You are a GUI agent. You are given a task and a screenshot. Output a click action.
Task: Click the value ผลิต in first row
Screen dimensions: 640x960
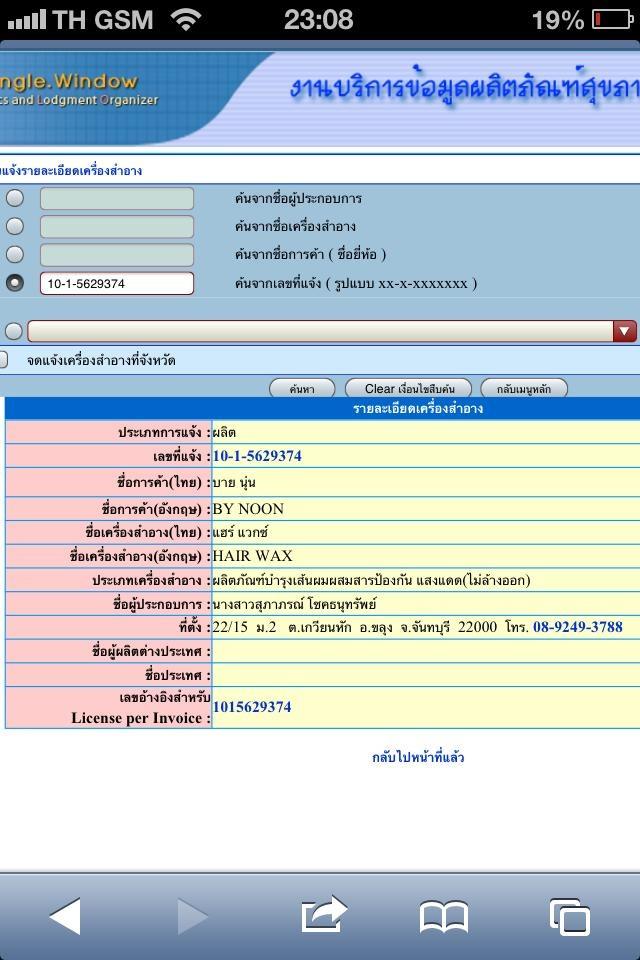(224, 432)
